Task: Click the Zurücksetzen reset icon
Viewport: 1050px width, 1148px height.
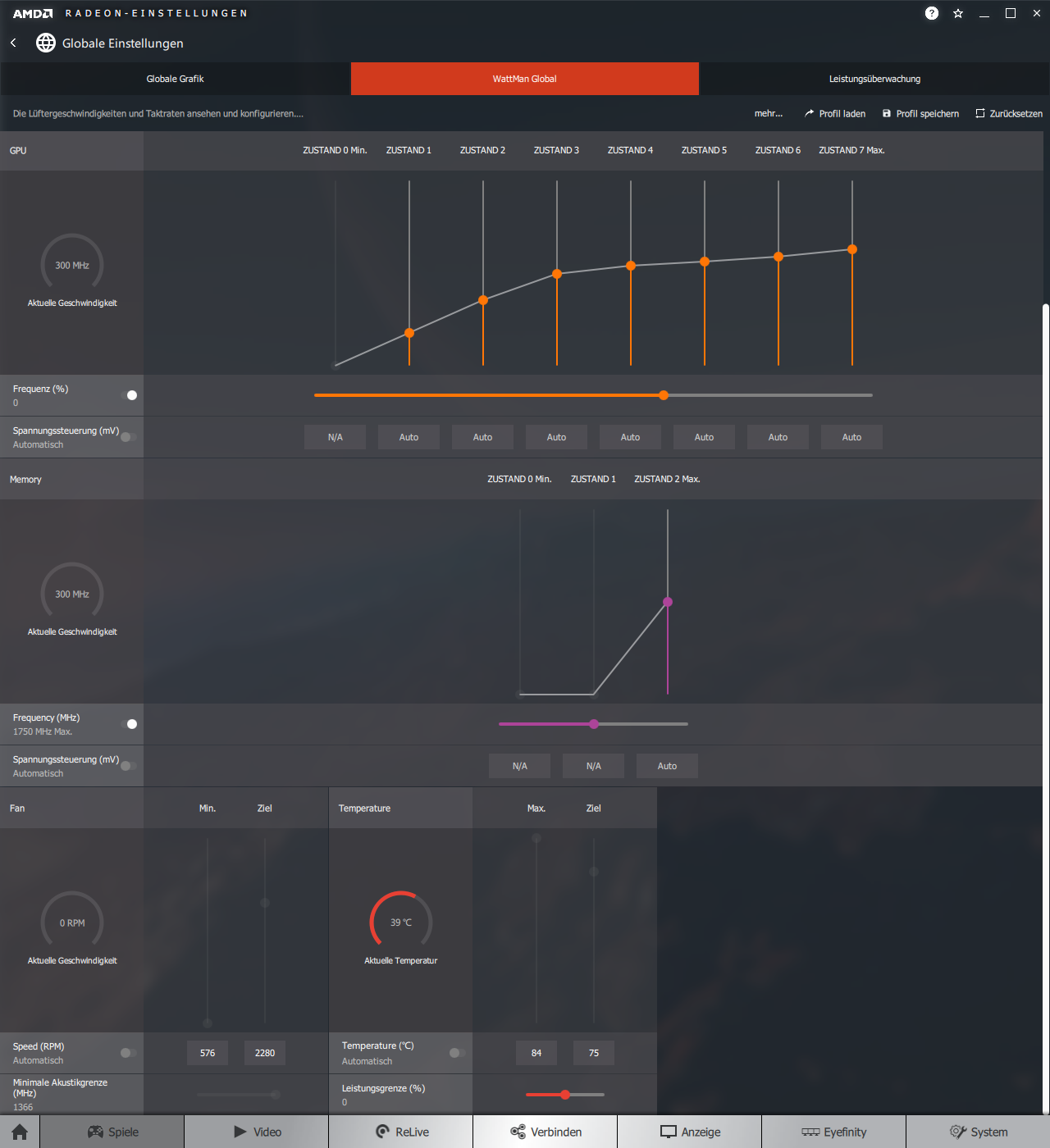Action: click(x=979, y=113)
